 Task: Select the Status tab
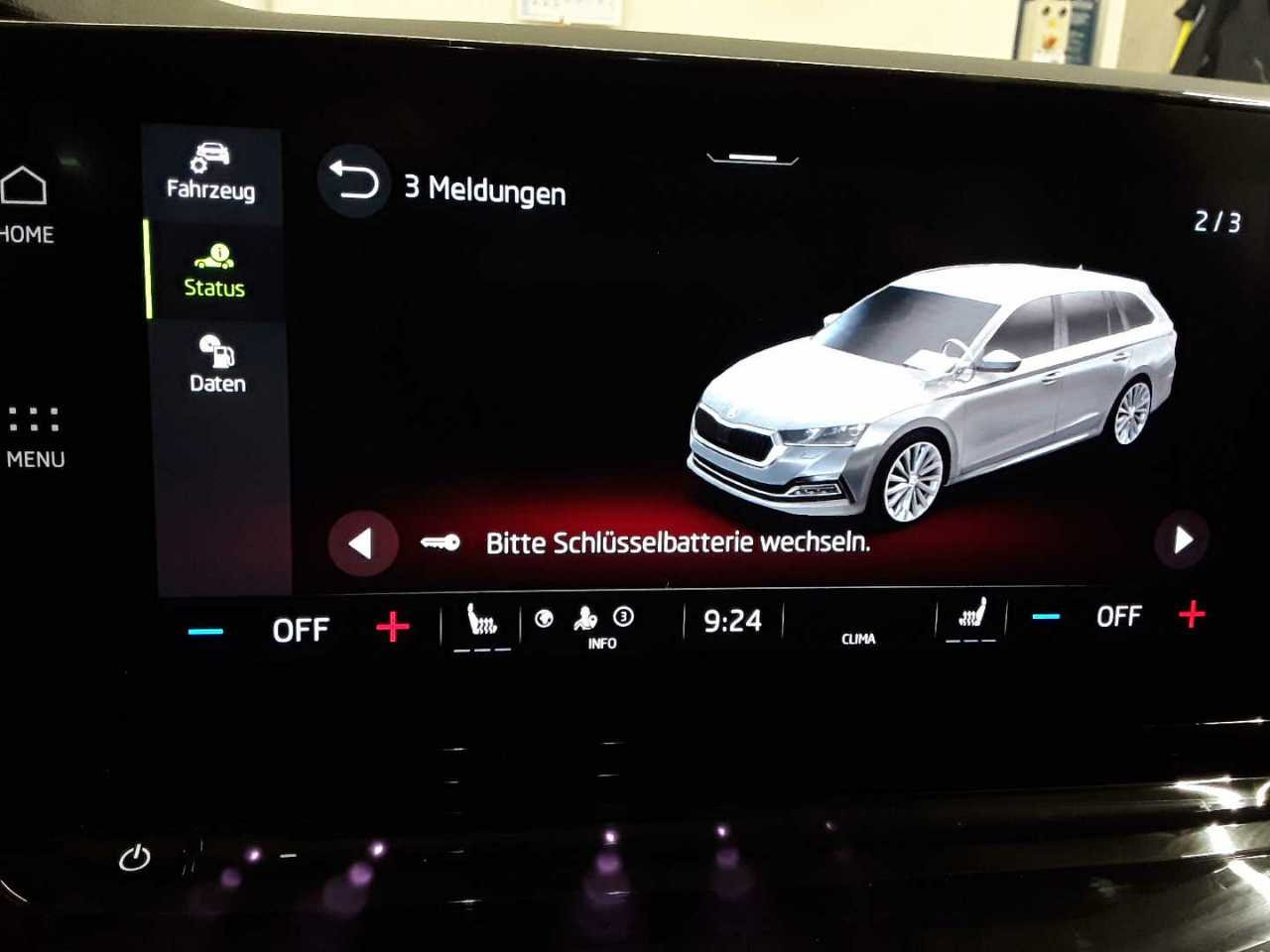[x=214, y=271]
